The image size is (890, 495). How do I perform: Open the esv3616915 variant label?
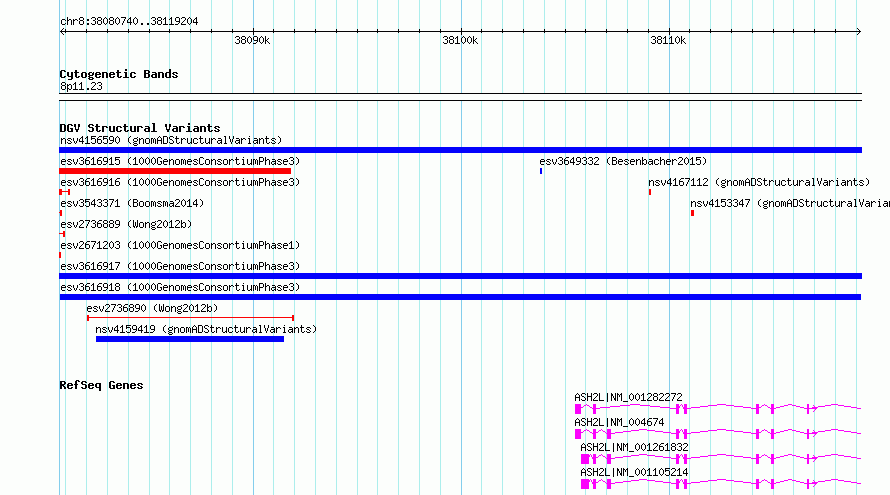180,161
